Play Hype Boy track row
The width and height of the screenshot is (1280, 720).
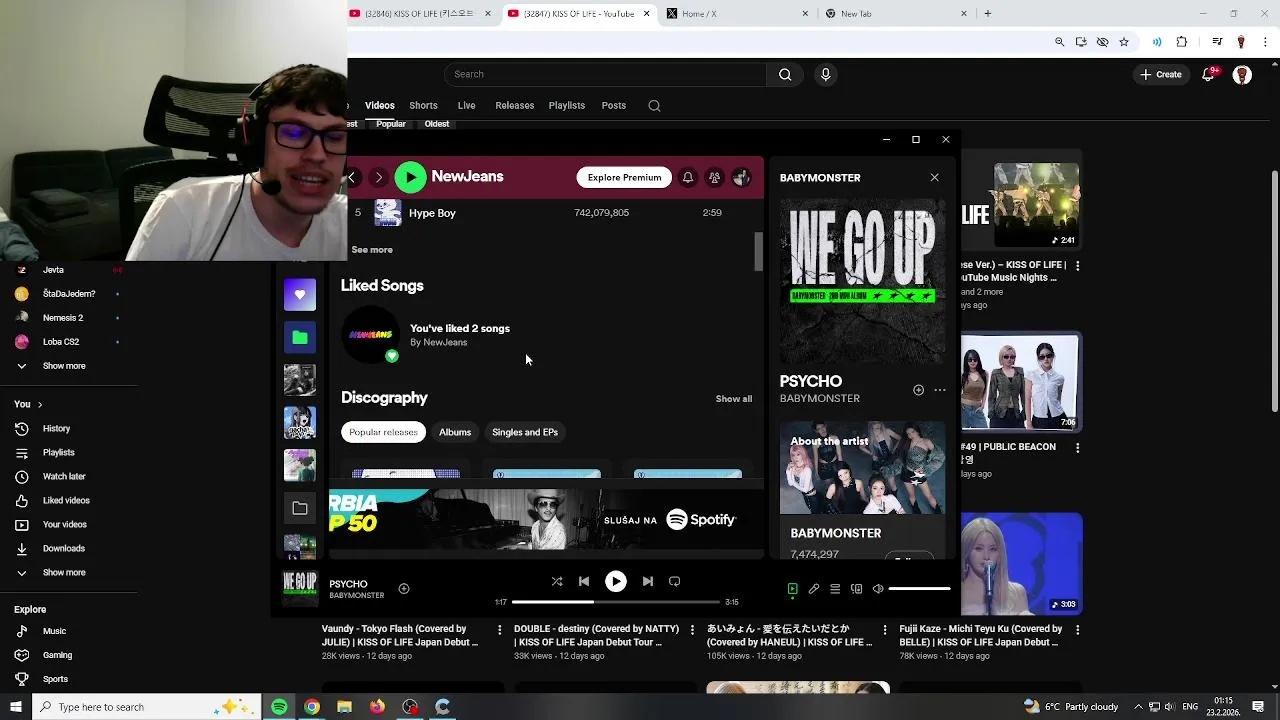click(545, 213)
